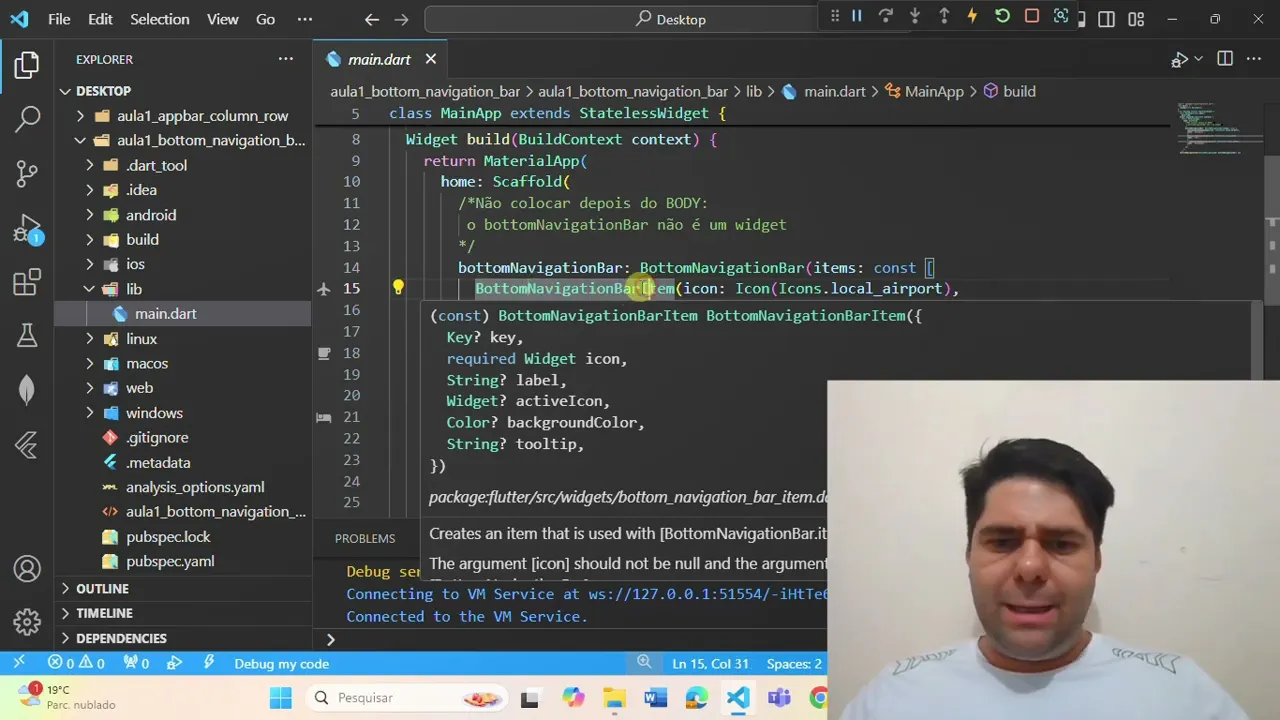Open the Accounts menu icon
Image resolution: width=1280 pixels, height=720 pixels.
tap(27, 569)
